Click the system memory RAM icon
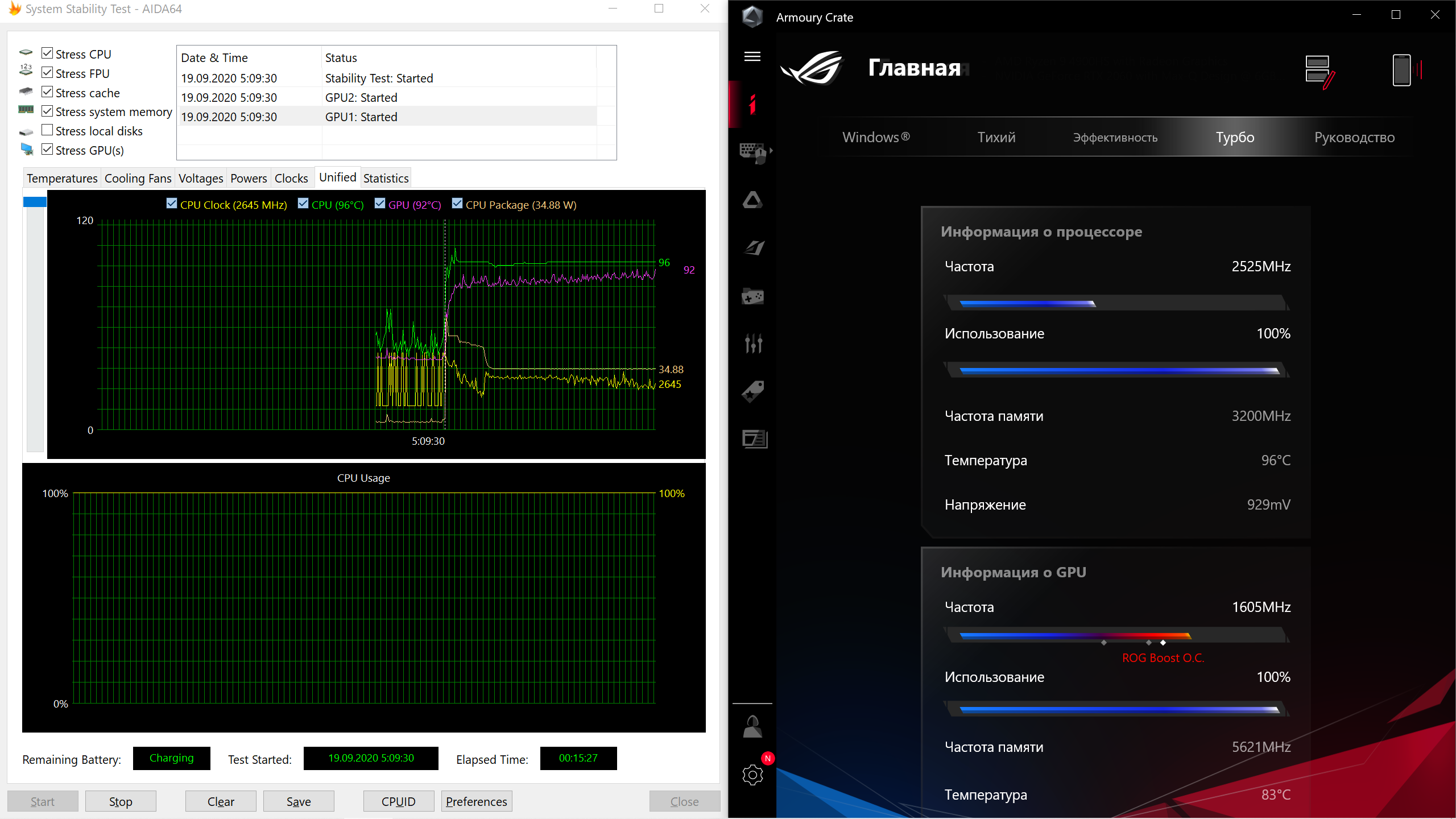The height and width of the screenshot is (819, 1456). click(26, 110)
